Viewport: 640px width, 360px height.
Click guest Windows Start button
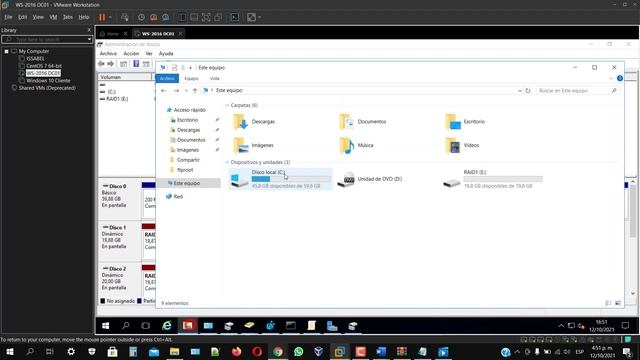(106, 326)
